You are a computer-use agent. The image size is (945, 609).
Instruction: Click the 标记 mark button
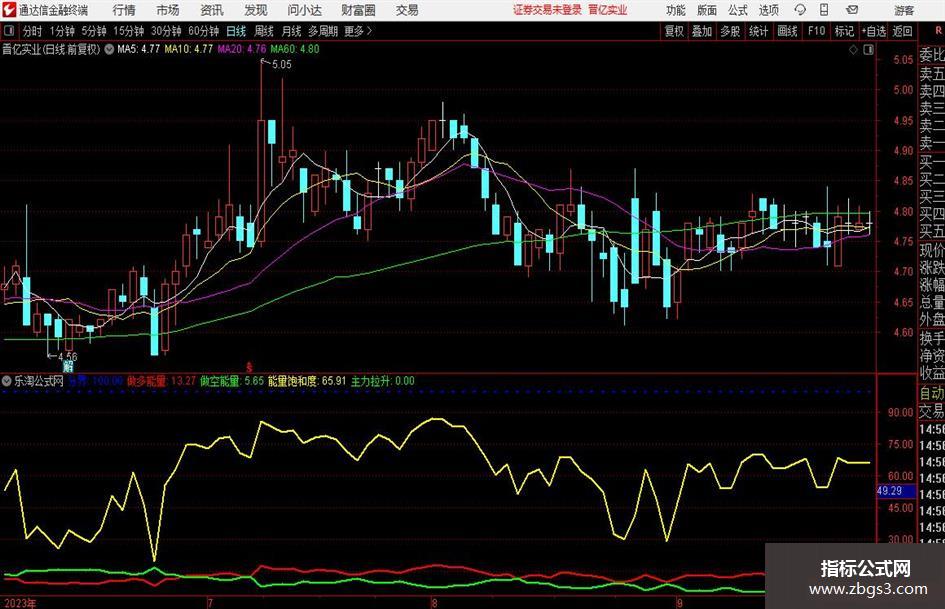[x=844, y=31]
